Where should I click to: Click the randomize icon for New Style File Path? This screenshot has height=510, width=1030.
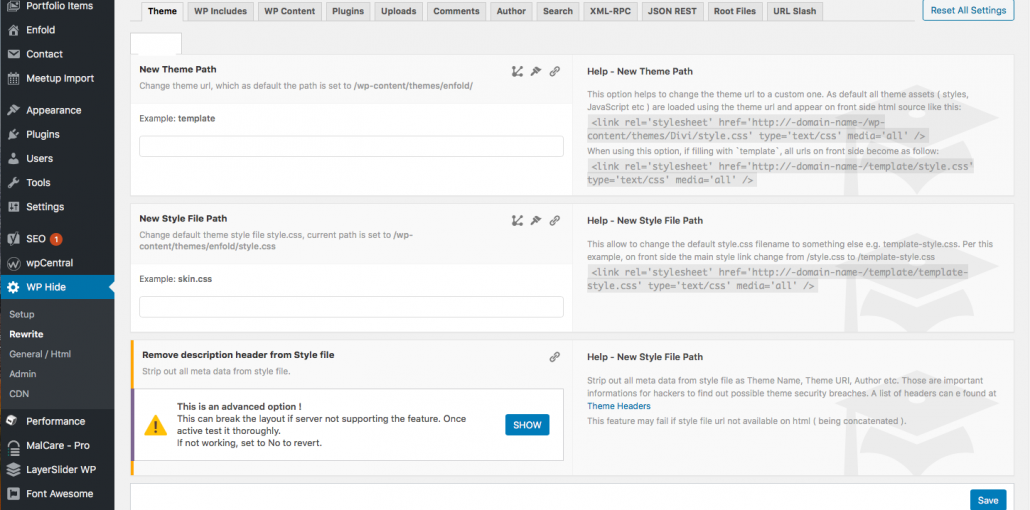pyautogui.click(x=517, y=220)
